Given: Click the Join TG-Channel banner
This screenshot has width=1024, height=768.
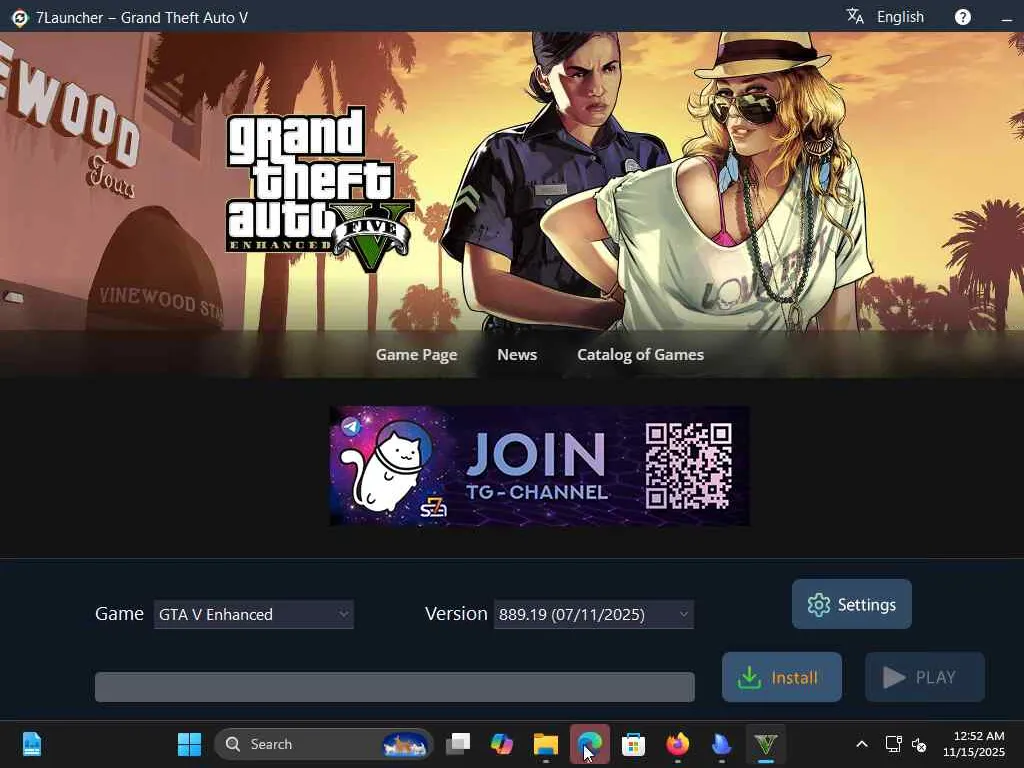Looking at the screenshot, I should coord(539,466).
